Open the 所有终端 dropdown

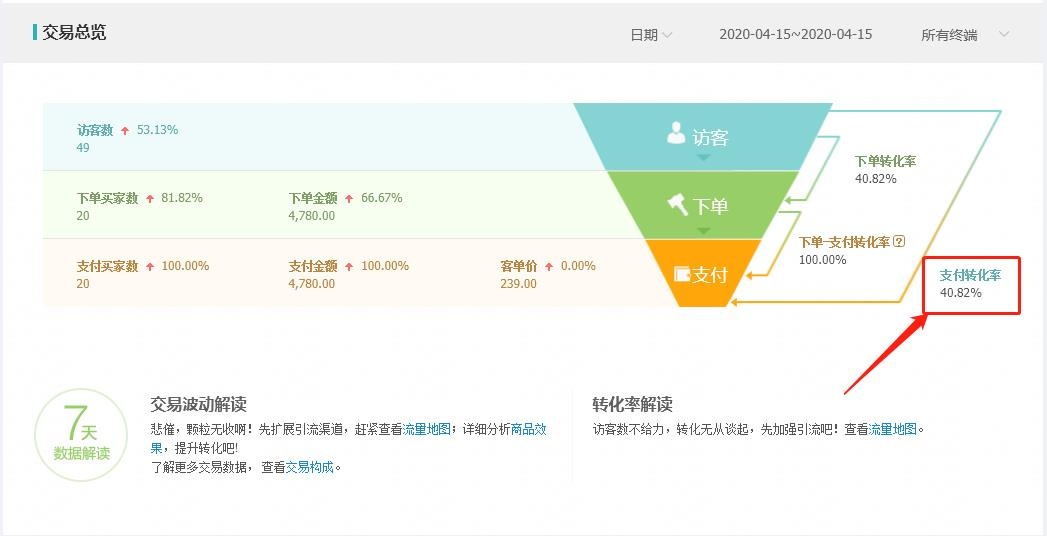pos(964,35)
